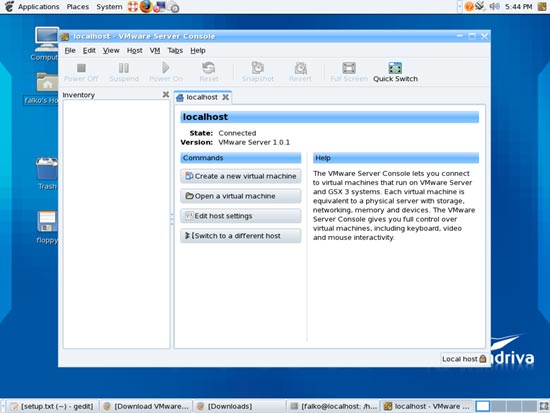Click the VMware Server 1.0.1 version text

(x=254, y=142)
